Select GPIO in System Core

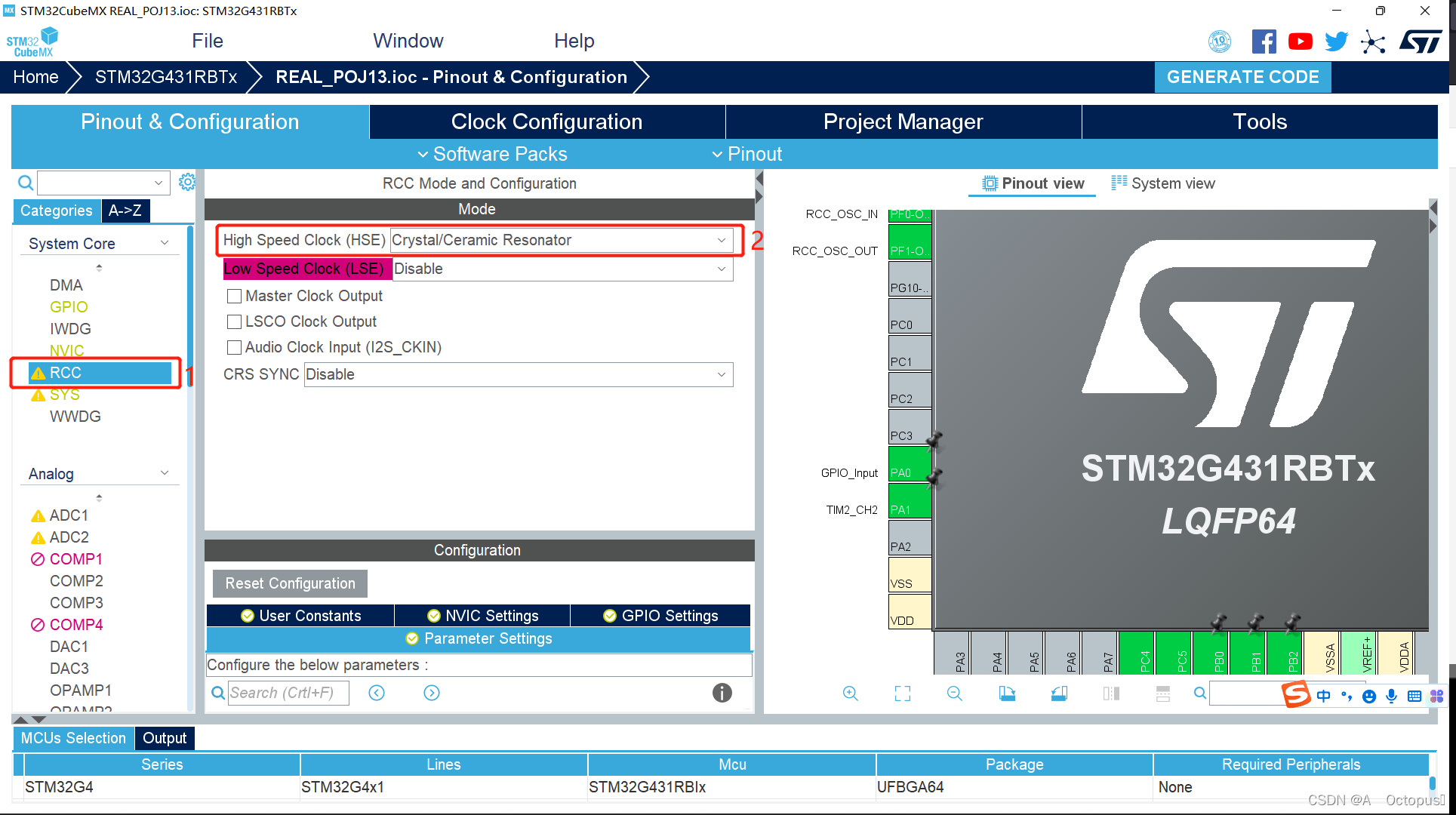point(69,307)
